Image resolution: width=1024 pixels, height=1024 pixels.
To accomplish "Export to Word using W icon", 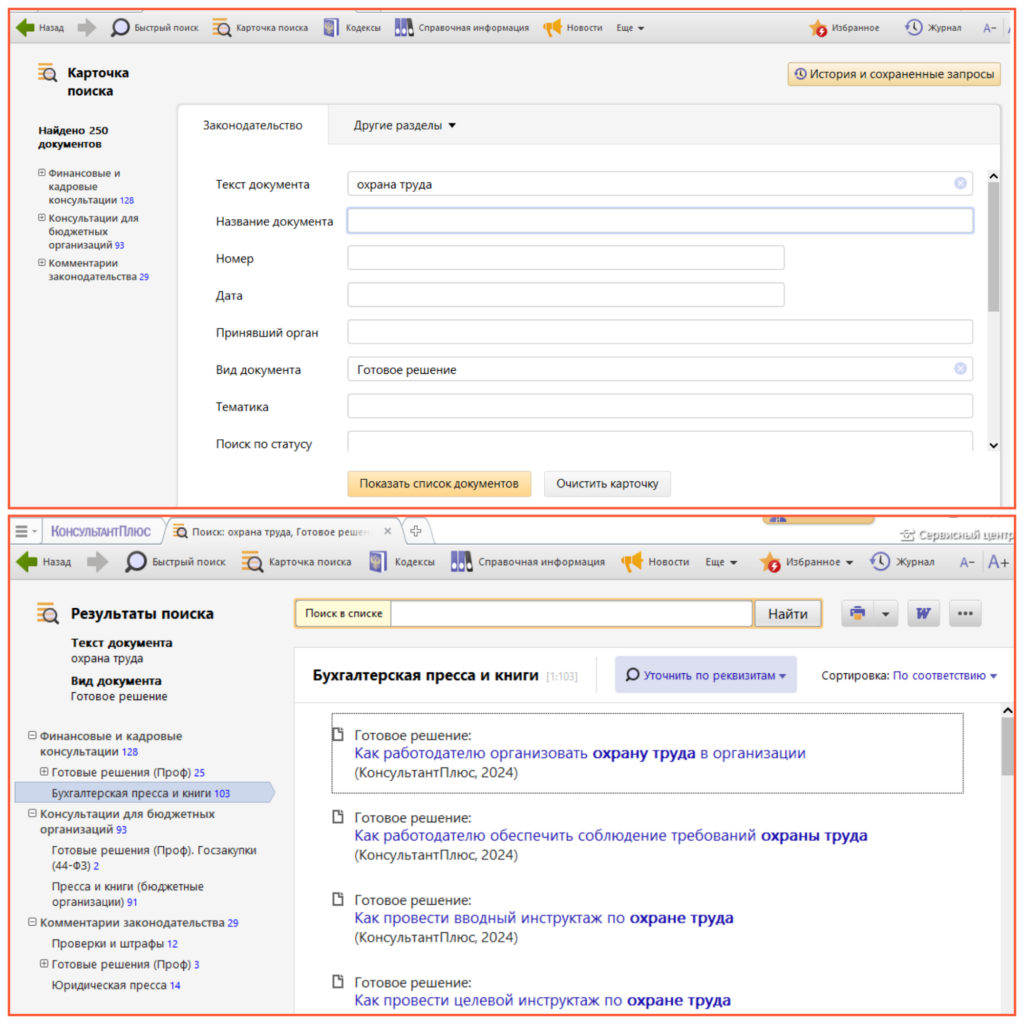I will click(923, 614).
